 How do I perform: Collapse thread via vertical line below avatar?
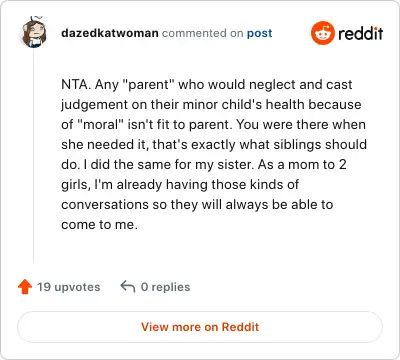33,156
